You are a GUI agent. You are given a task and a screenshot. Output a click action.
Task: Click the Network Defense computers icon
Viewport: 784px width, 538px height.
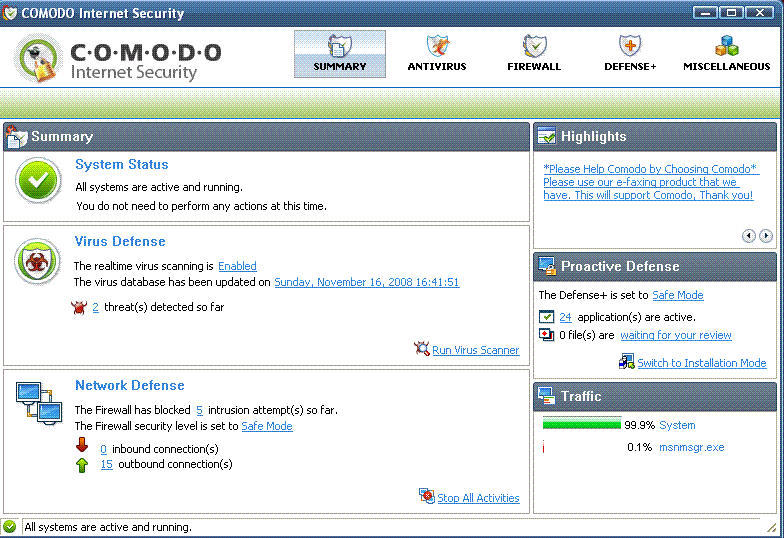[39, 403]
